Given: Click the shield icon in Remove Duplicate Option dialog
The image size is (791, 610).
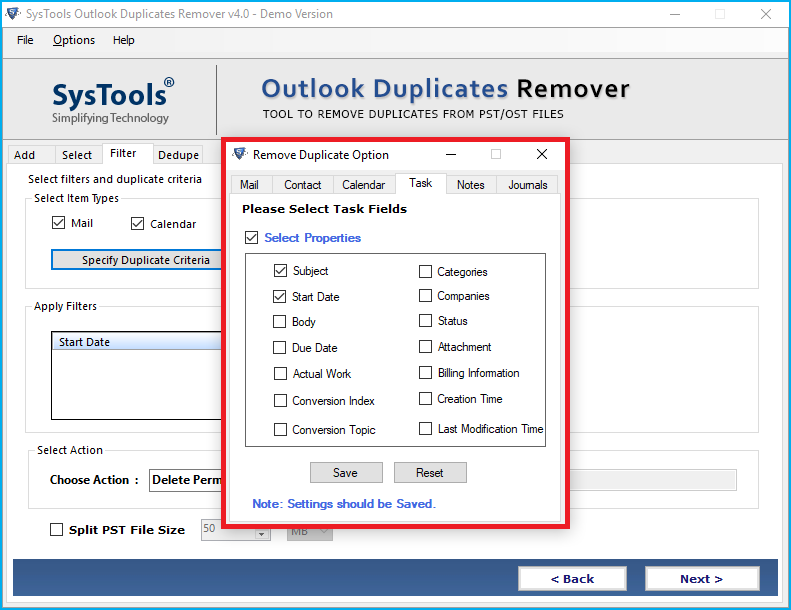Looking at the screenshot, I should point(240,154).
